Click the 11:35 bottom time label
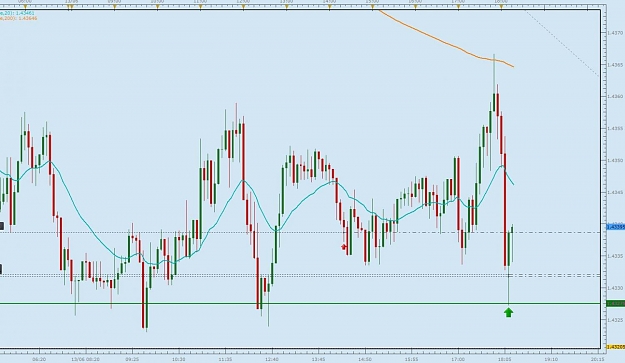 click(226, 359)
